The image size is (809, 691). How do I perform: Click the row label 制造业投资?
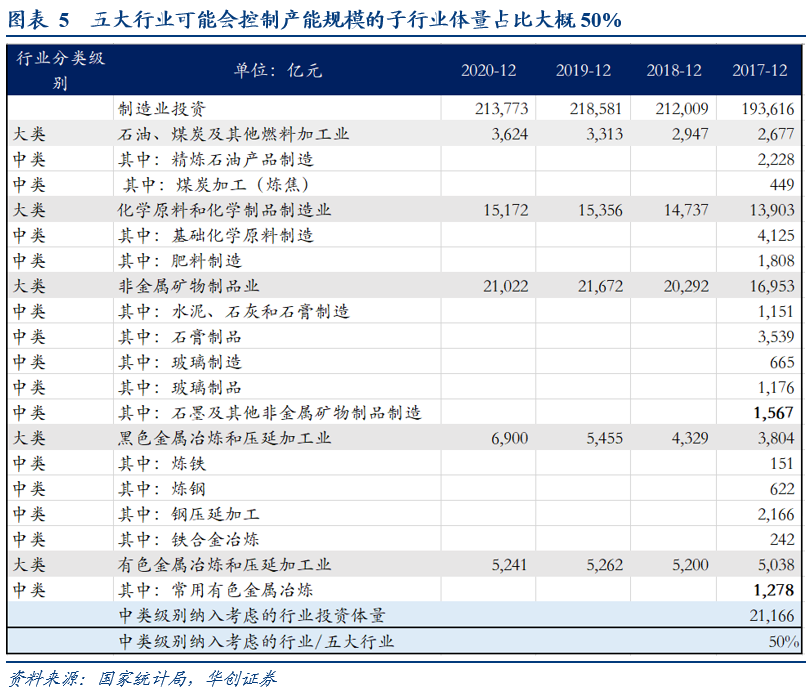coord(162,108)
